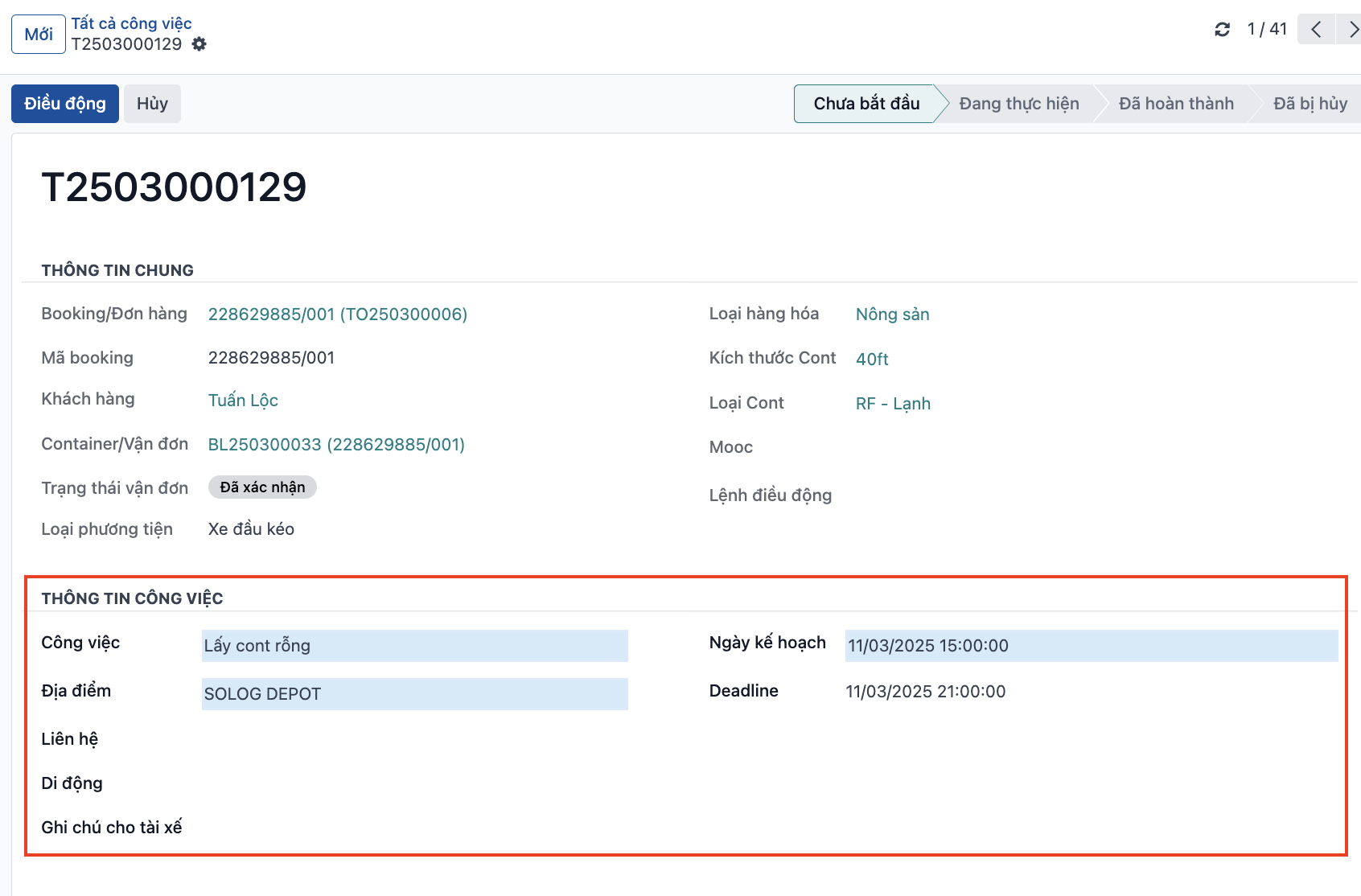
Task: Click the Khách hàng label
Action: point(88,399)
